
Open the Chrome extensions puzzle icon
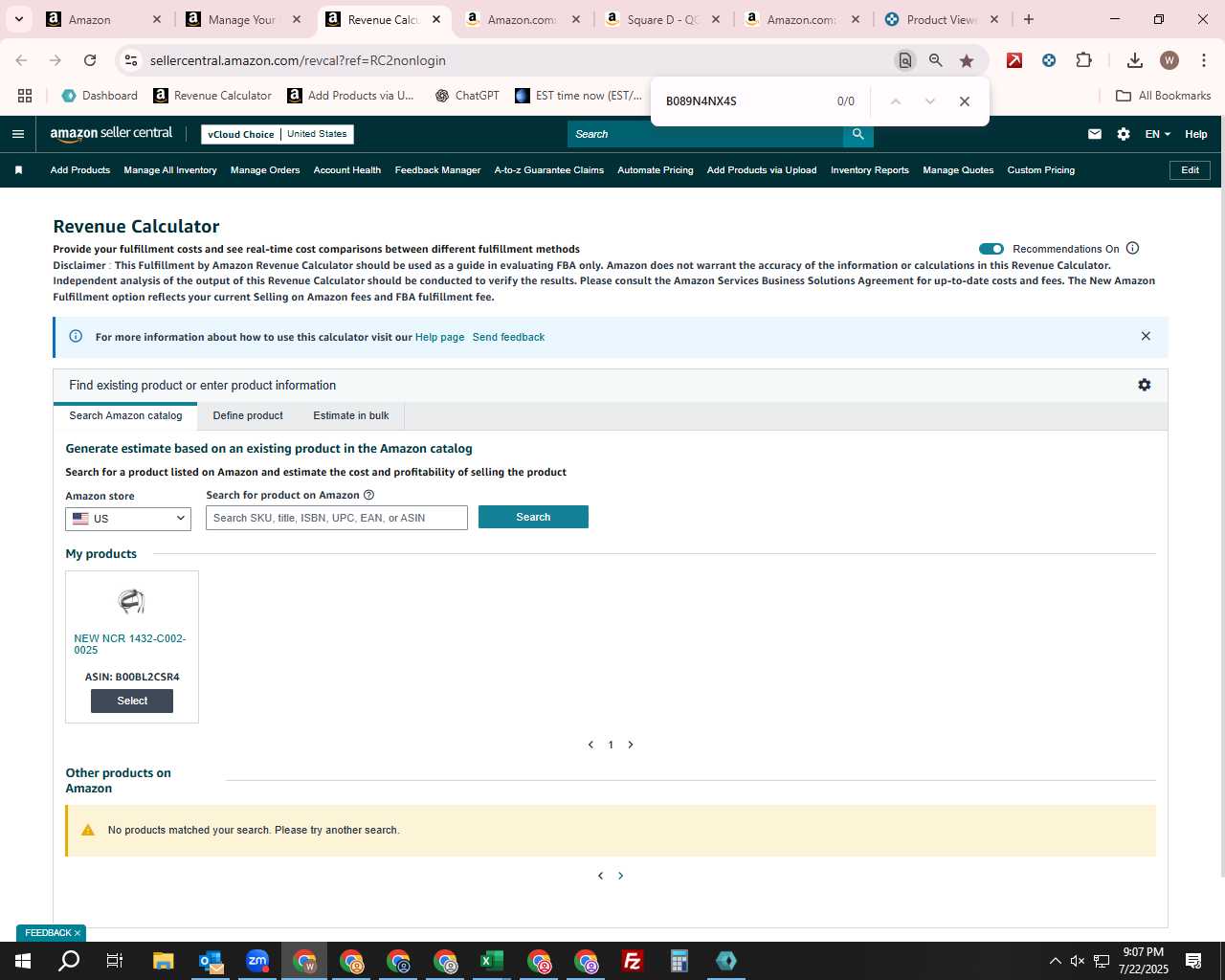(x=1083, y=60)
